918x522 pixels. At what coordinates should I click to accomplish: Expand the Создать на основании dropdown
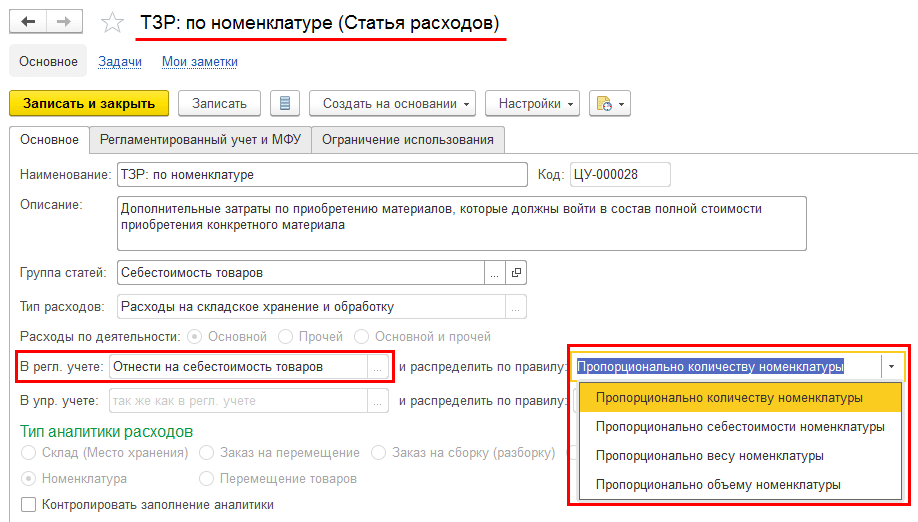(x=396, y=103)
